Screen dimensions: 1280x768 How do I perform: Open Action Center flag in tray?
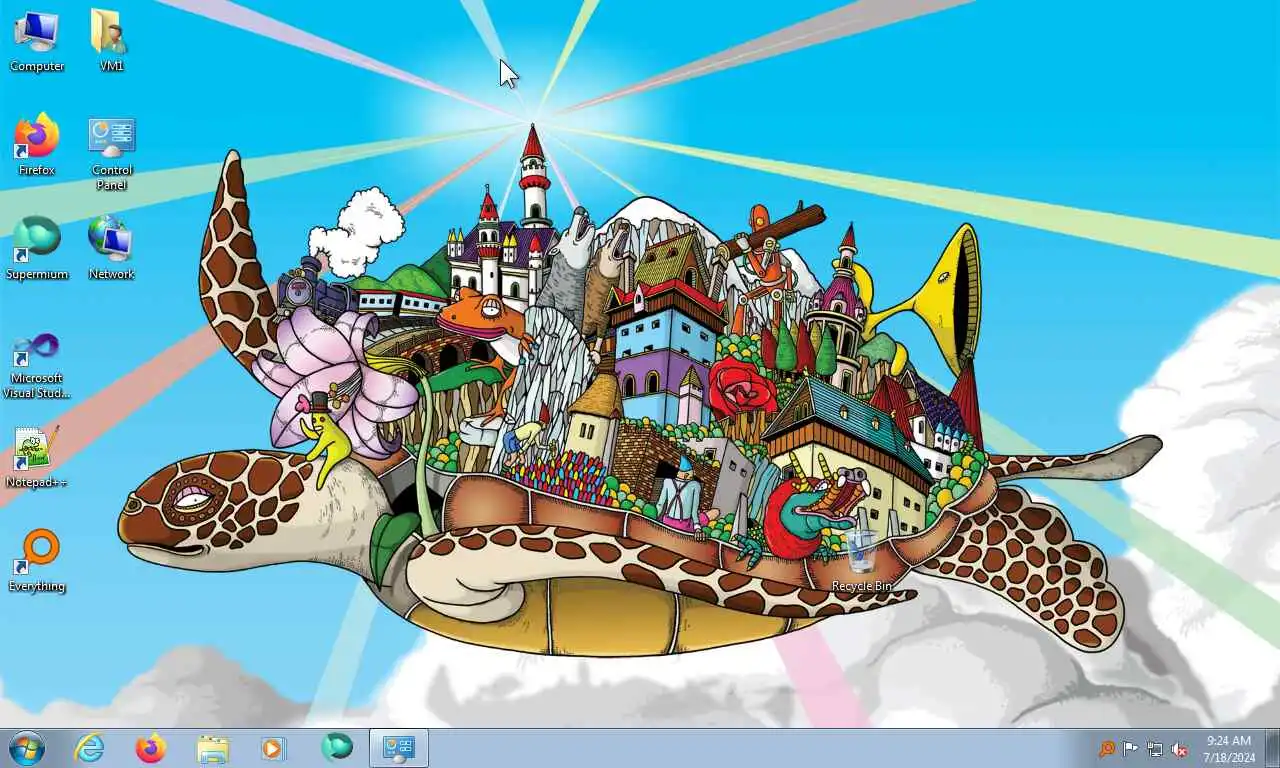click(1130, 749)
